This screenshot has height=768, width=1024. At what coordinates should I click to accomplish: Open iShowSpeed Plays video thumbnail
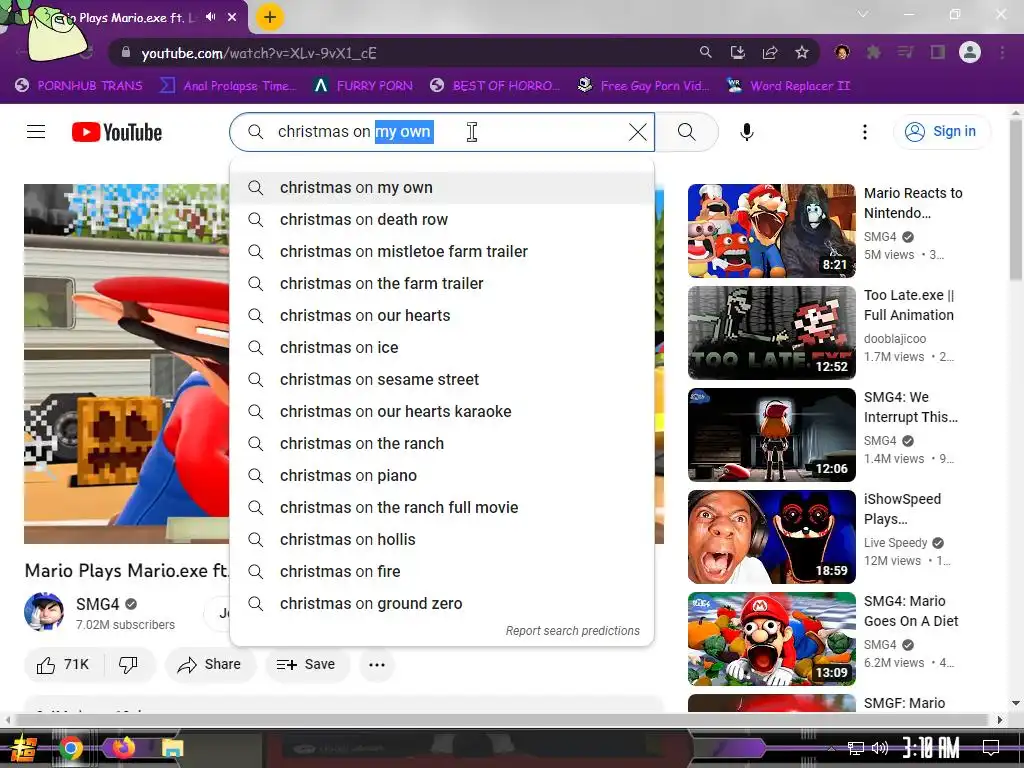pos(771,537)
